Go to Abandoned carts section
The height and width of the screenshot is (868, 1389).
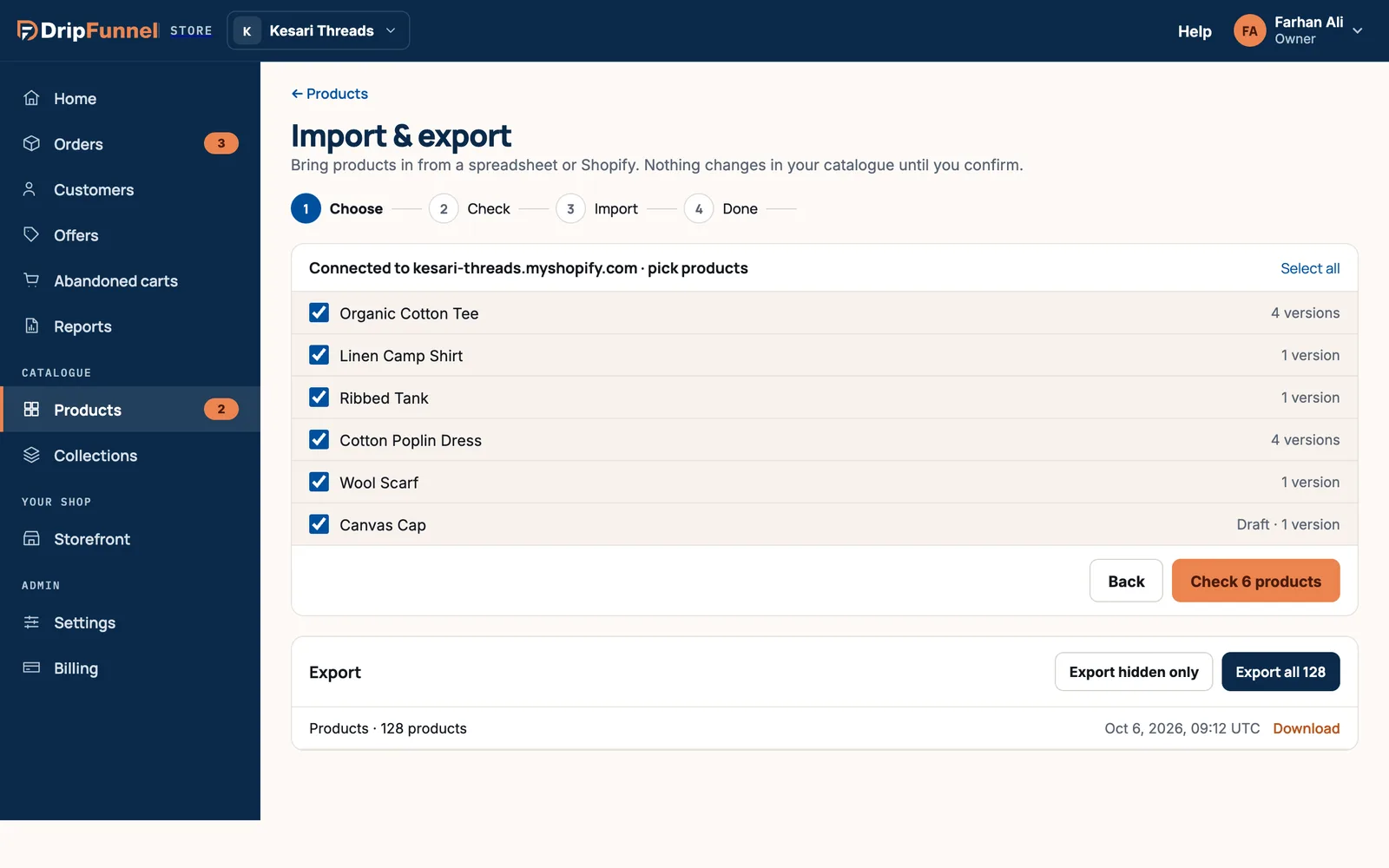coord(130,280)
